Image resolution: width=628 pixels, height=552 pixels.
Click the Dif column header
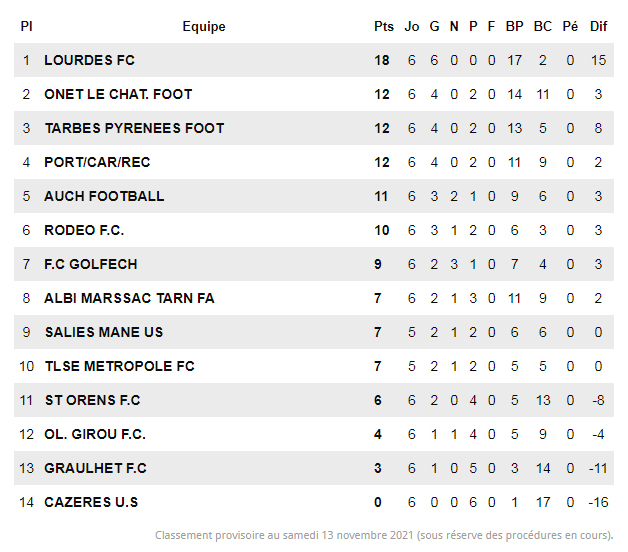(x=598, y=27)
